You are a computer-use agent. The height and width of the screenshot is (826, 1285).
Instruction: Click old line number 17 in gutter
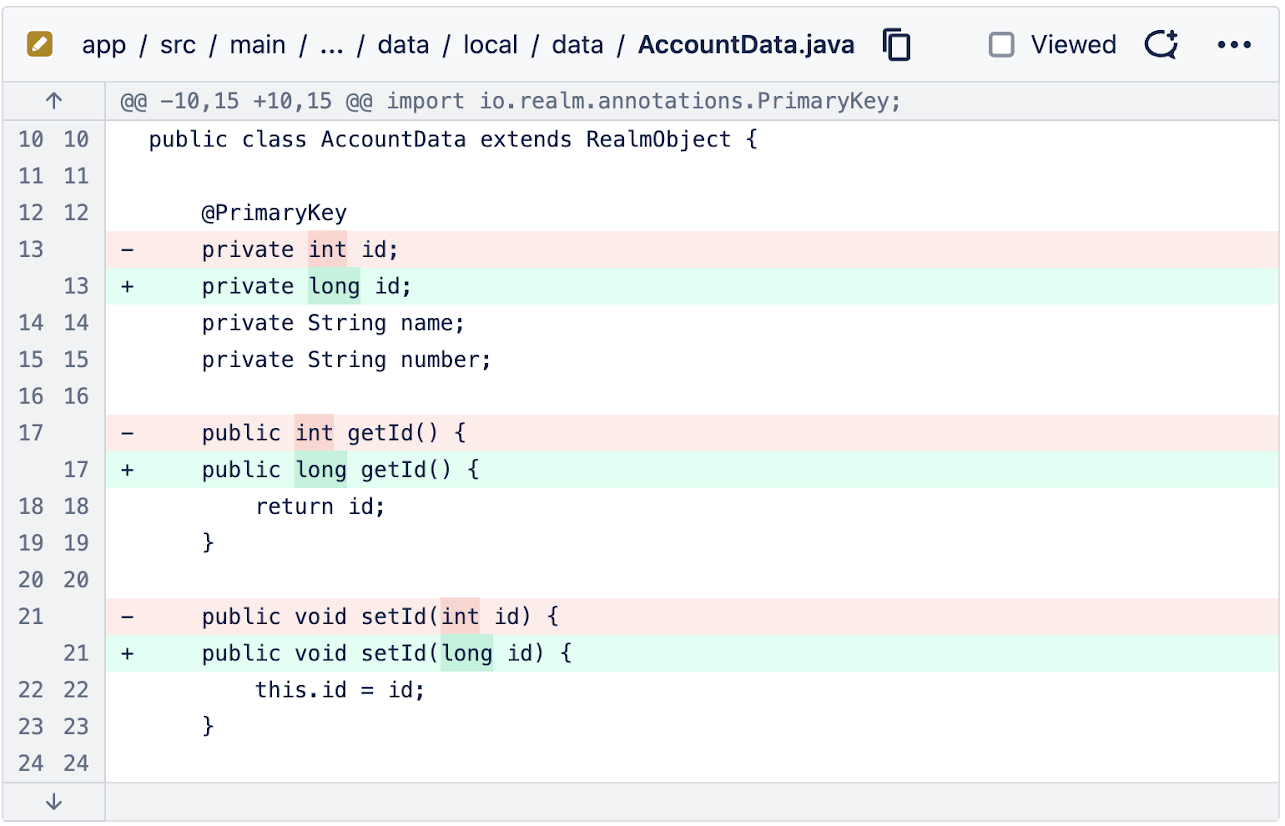(31, 433)
